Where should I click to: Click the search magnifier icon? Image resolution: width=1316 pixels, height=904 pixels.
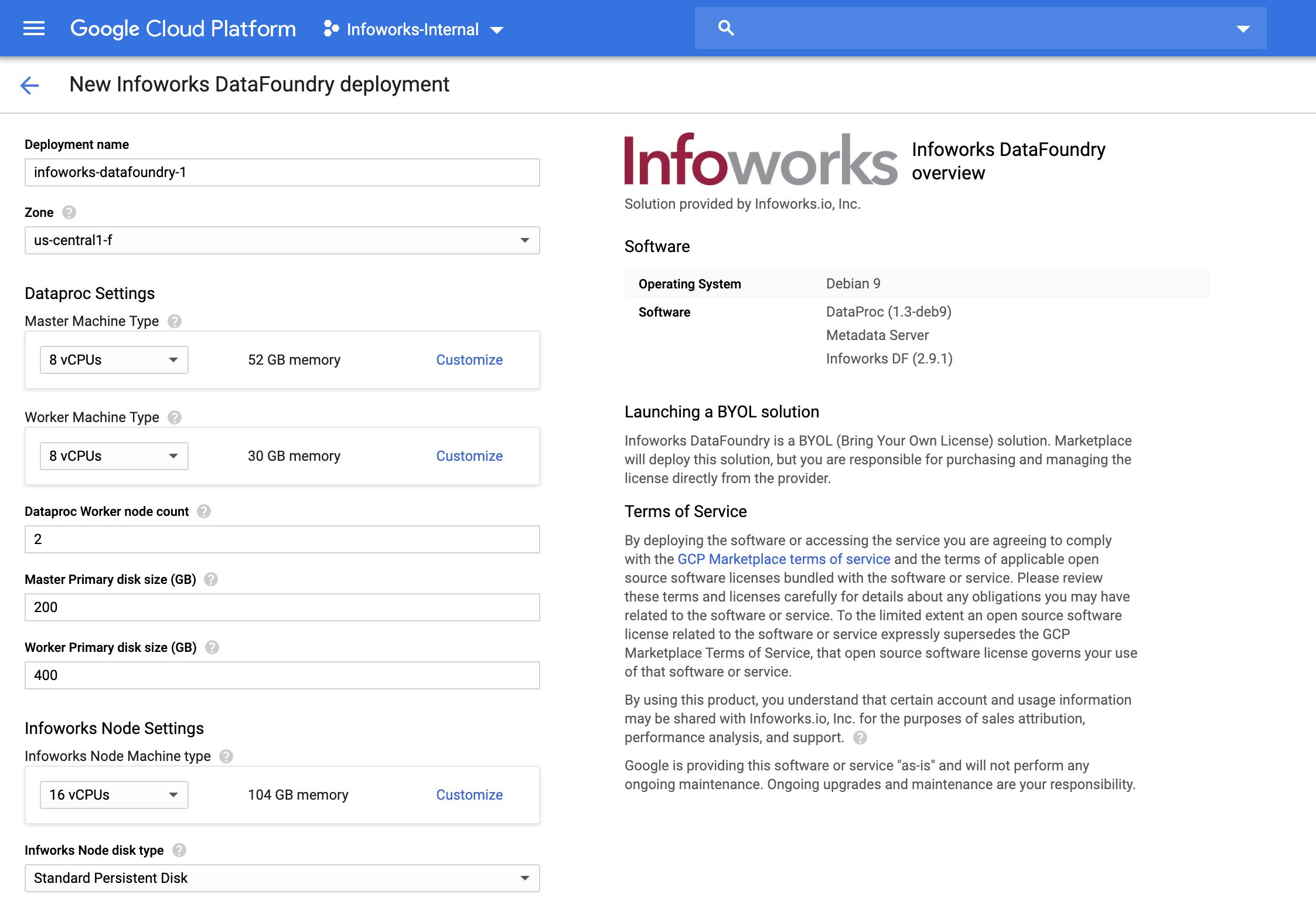[x=726, y=28]
